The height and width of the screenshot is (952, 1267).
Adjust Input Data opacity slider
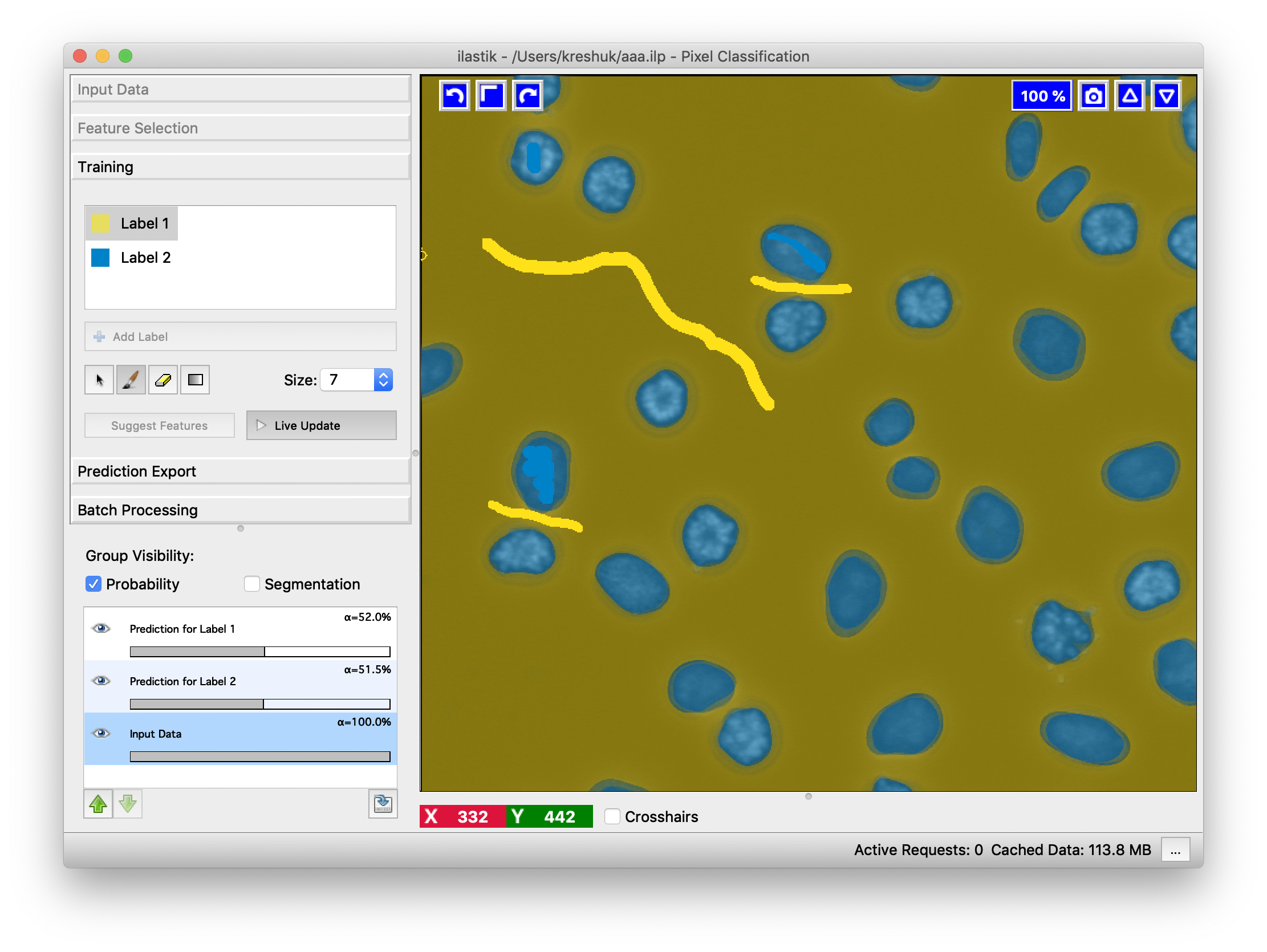pyautogui.click(x=261, y=757)
